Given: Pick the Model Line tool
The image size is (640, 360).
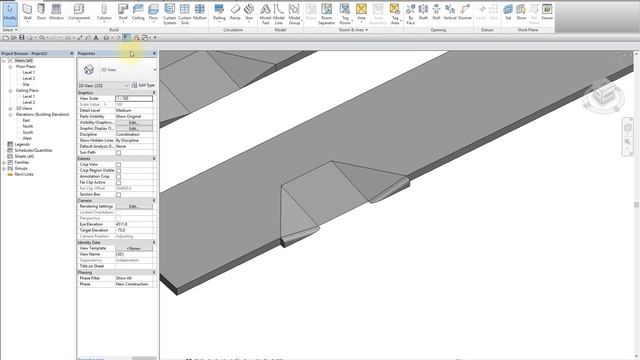Looking at the screenshot, I should pyautogui.click(x=279, y=14).
